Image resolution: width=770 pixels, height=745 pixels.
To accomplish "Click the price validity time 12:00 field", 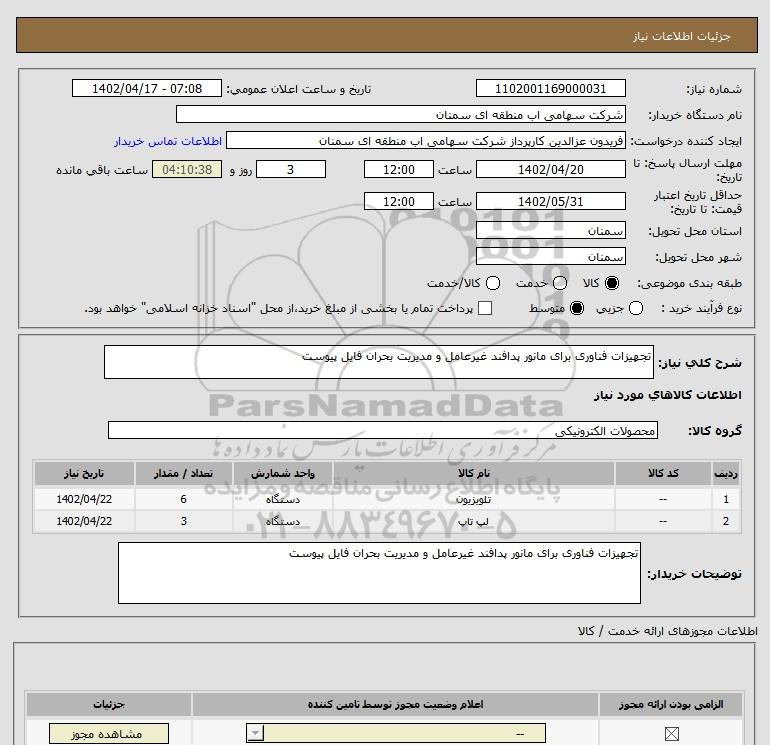I will [x=399, y=201].
